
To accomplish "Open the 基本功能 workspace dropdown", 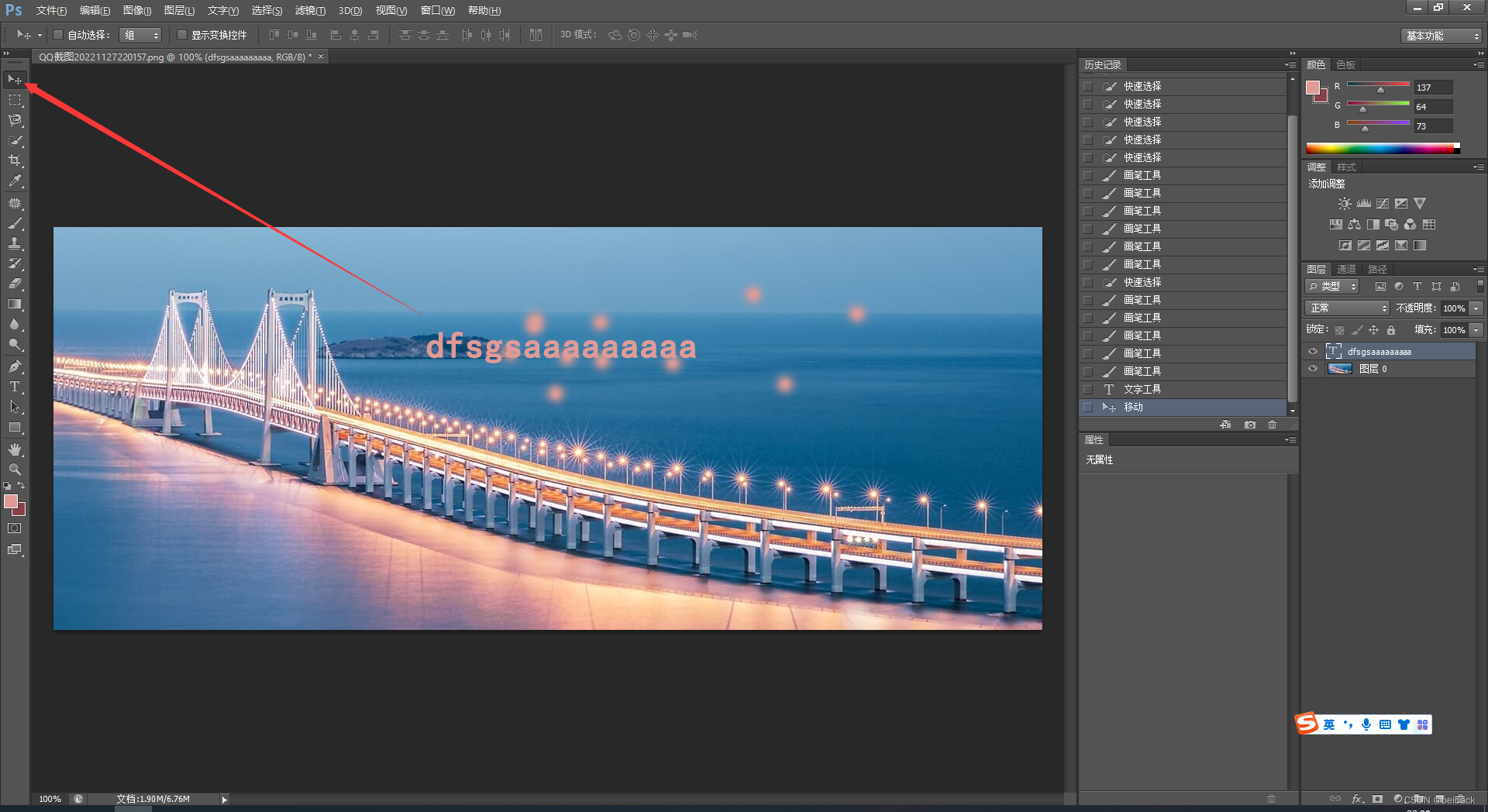I will [1441, 36].
